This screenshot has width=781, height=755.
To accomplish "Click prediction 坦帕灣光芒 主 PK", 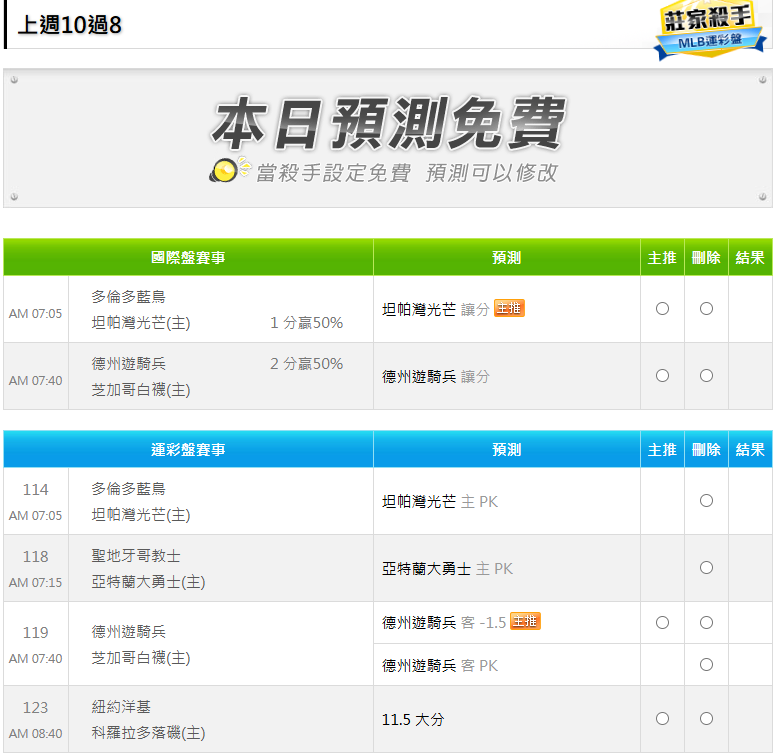I will pyautogui.click(x=440, y=502).
